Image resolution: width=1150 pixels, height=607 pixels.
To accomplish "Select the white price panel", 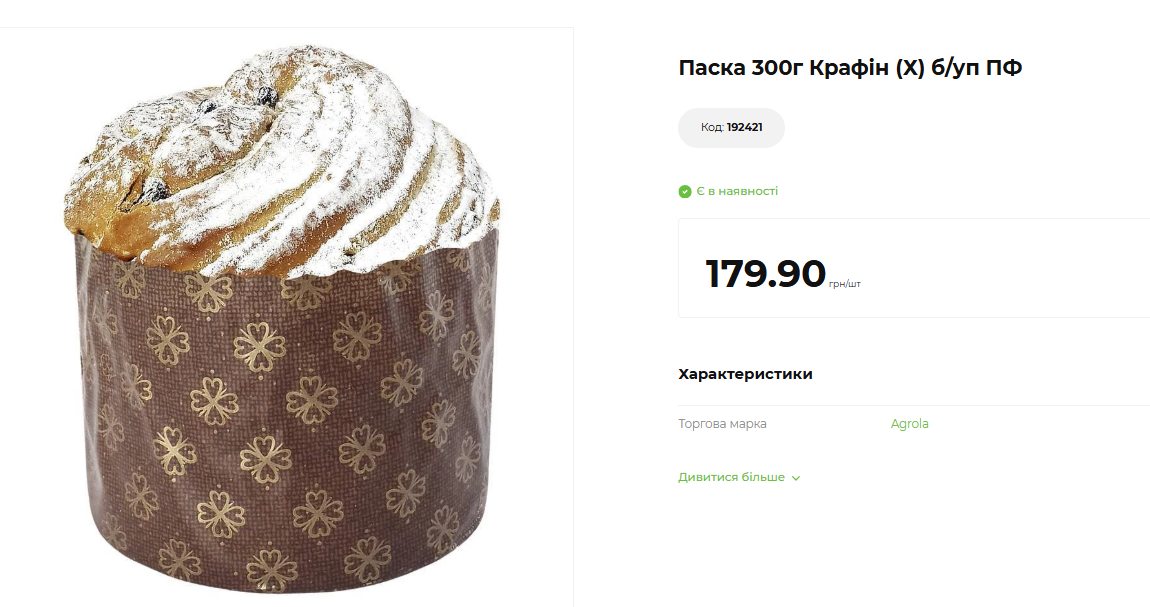I will [910, 268].
